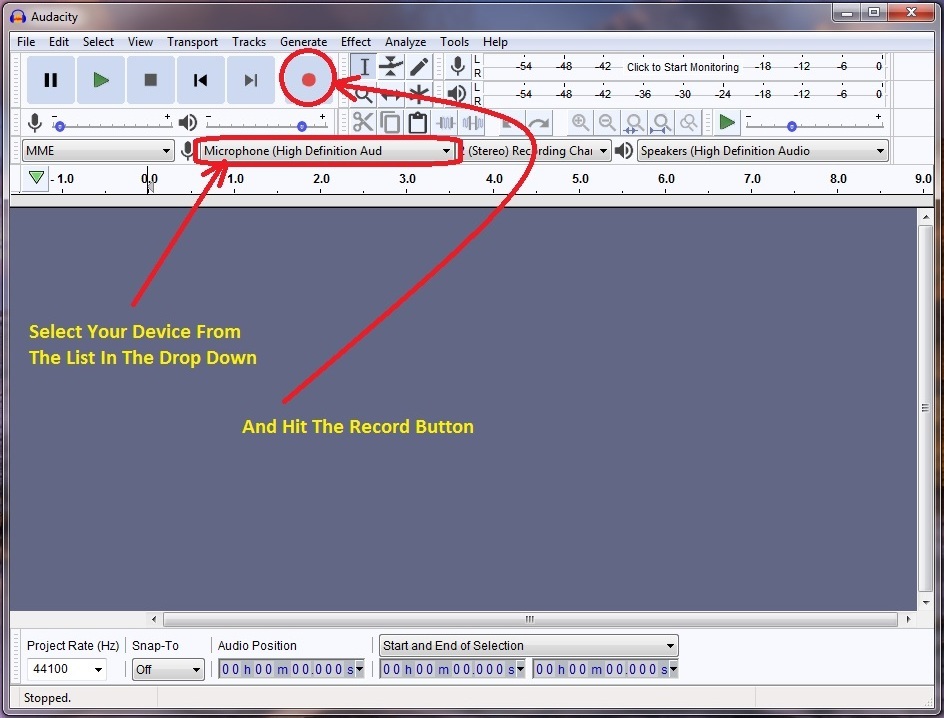Click the vertical scrollbar up arrow
Image resolution: width=944 pixels, height=718 pixels.
tap(925, 217)
